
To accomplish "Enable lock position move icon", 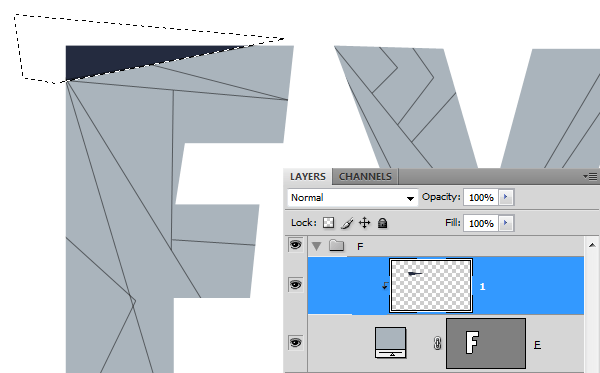I will 365,223.
